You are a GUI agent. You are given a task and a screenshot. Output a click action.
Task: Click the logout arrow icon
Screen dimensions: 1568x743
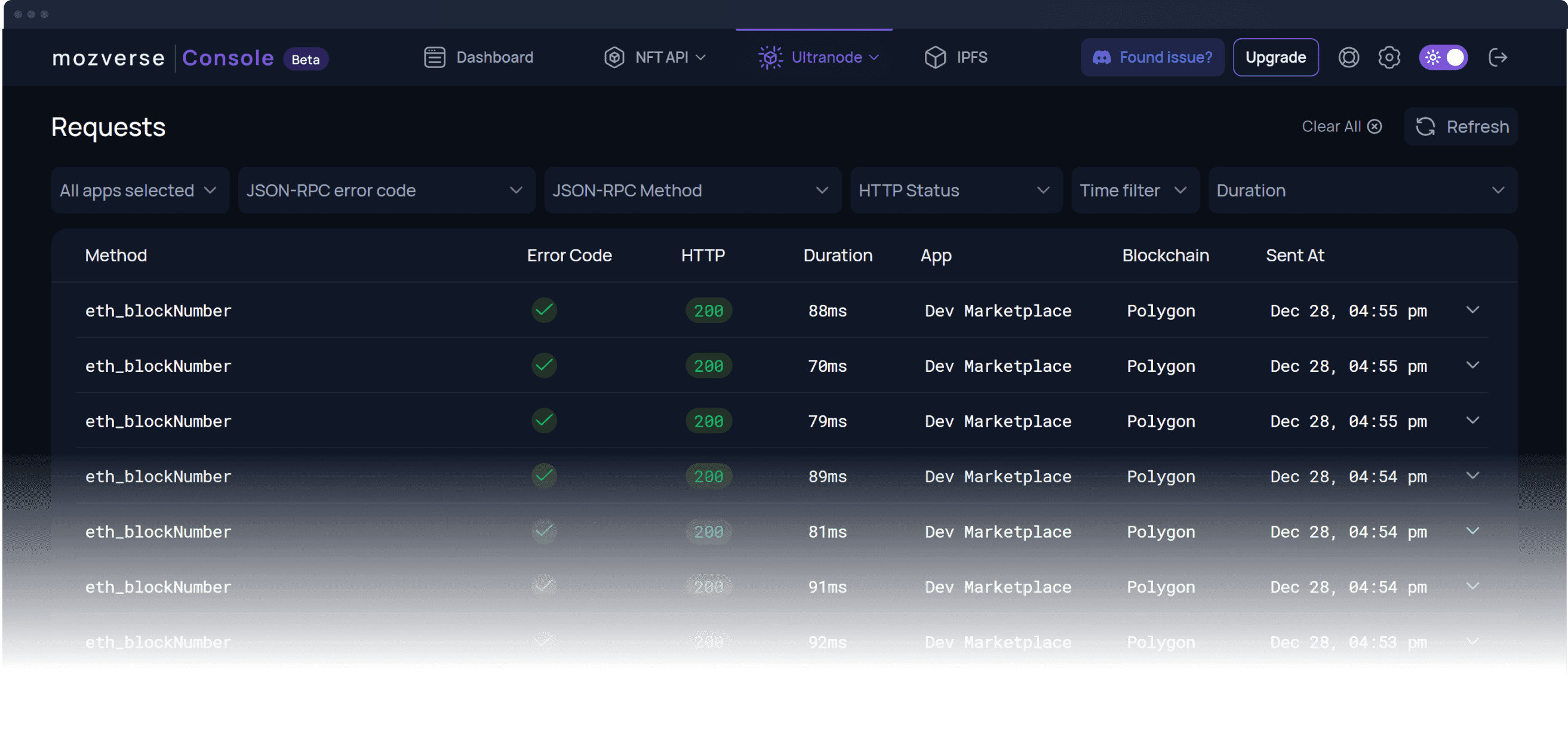pos(1498,57)
